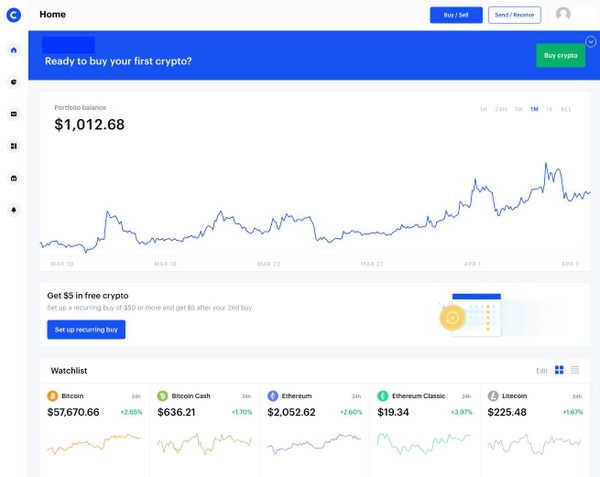This screenshot has width=600, height=477.
Task: Click Set up recurring buy button
Action: pos(86,329)
